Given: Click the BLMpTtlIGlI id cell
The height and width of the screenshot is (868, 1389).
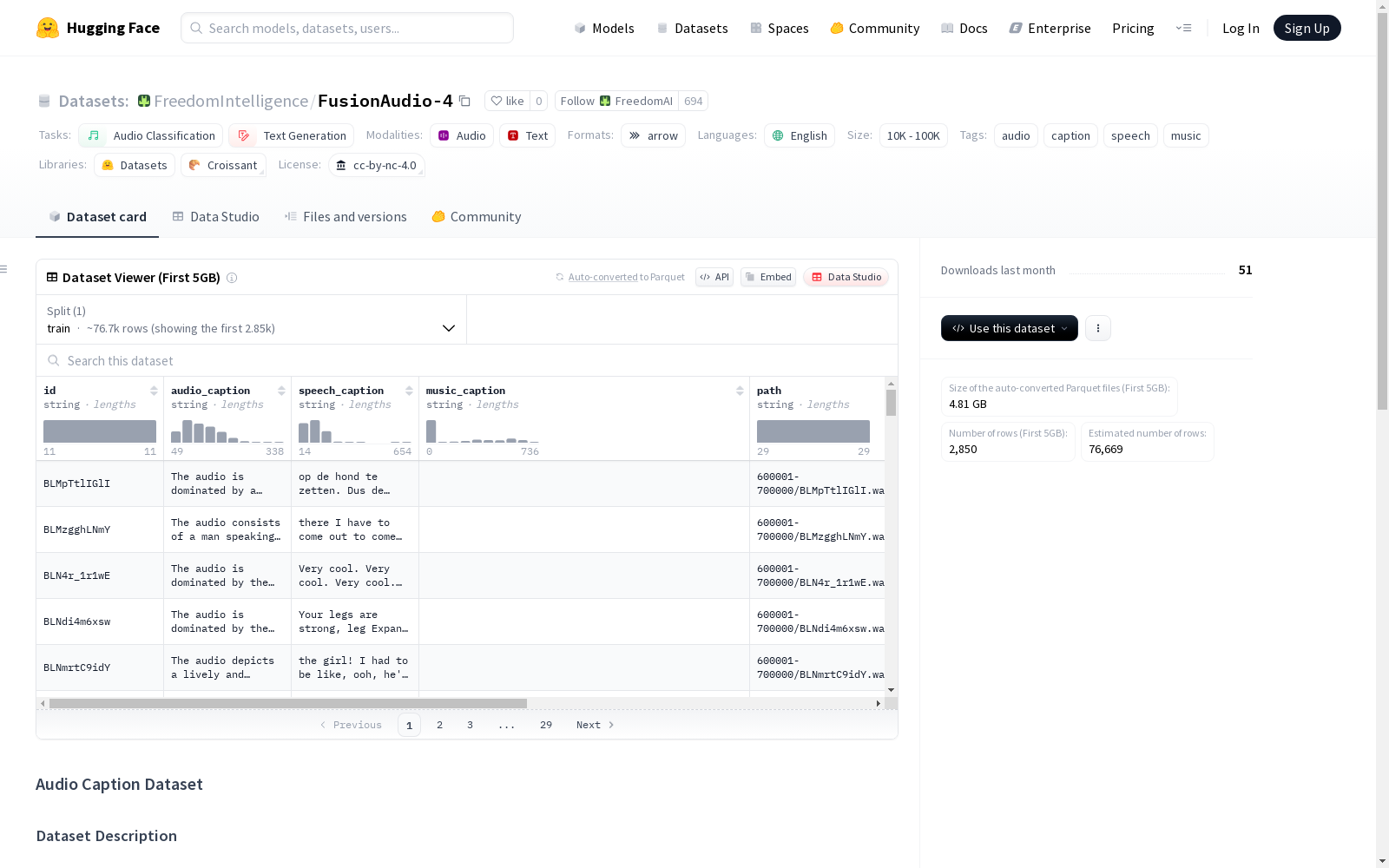Looking at the screenshot, I should pyautogui.click(x=100, y=483).
